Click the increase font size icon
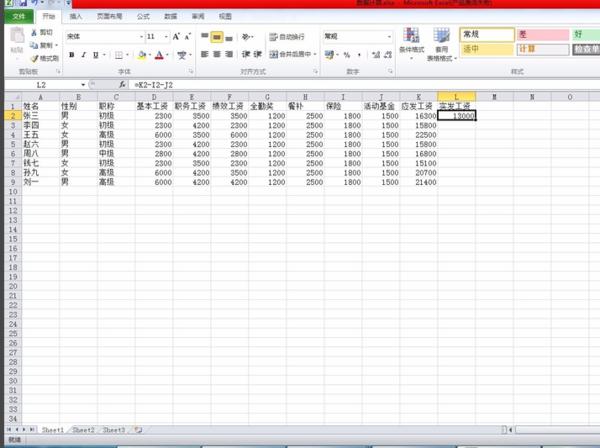Screen dimensions: 600x448 [176, 36]
